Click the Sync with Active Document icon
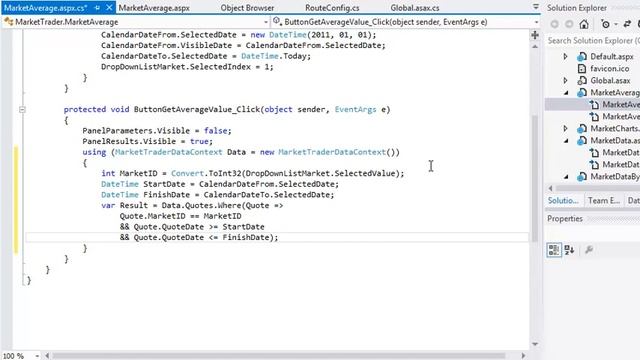640x360 pixels. click(x=627, y=24)
